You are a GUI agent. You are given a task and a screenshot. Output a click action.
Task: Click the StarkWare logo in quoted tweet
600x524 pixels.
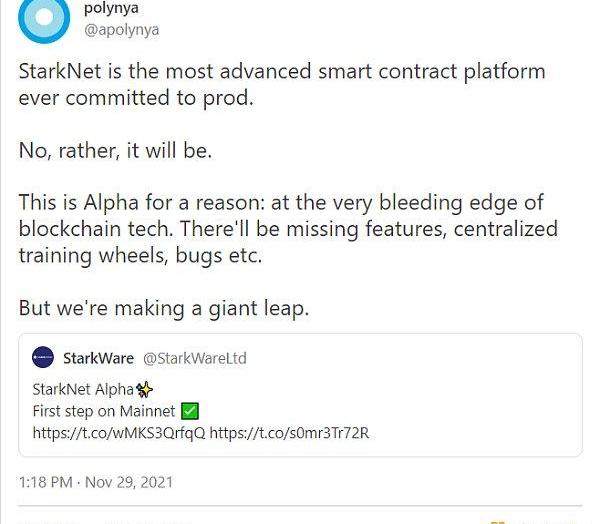(43, 358)
